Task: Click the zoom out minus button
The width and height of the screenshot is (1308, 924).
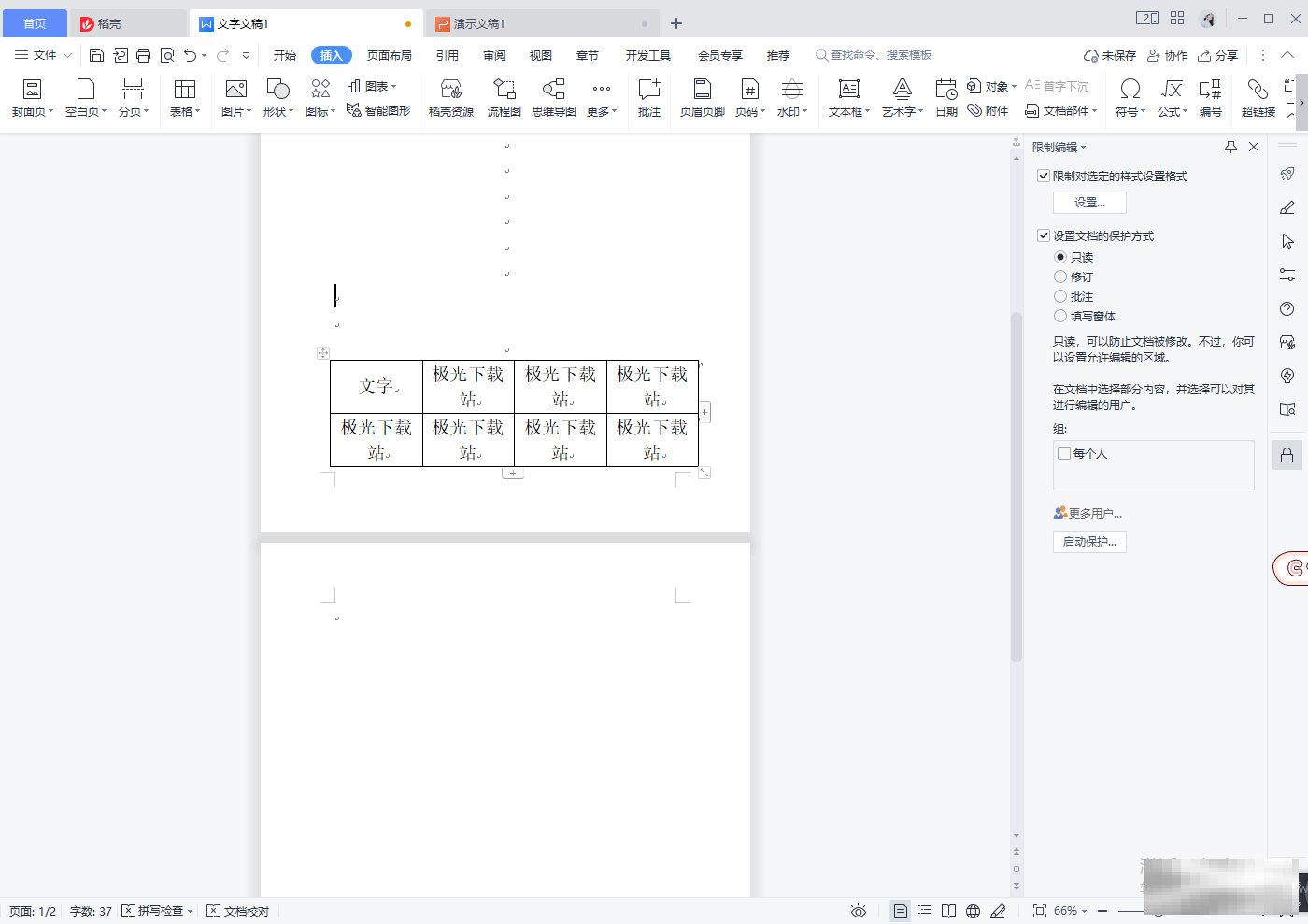Action: pyautogui.click(x=1102, y=911)
